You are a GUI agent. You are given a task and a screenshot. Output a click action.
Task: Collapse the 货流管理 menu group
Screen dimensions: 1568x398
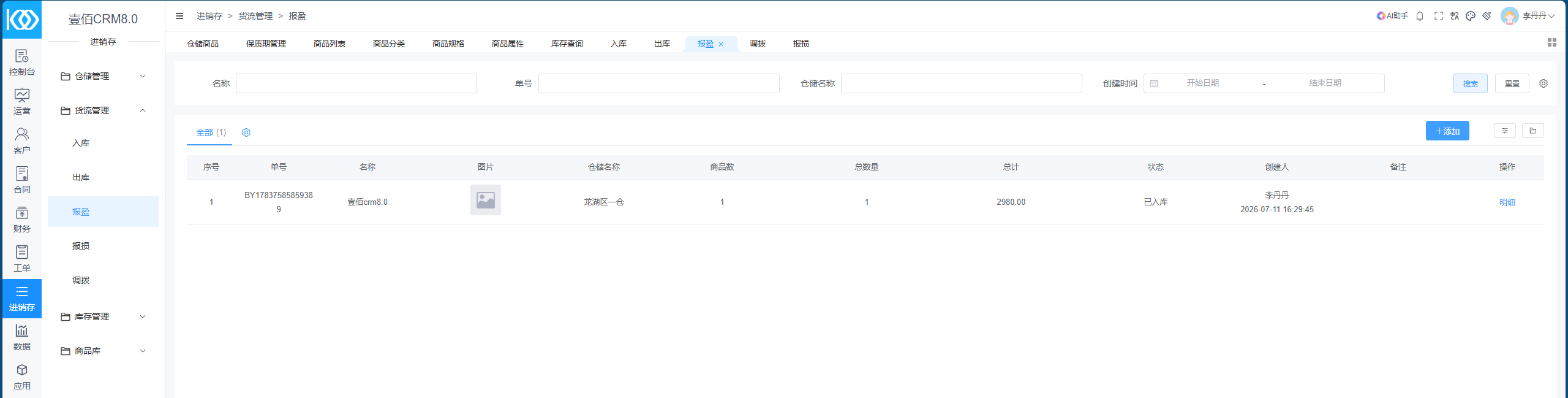(x=103, y=110)
